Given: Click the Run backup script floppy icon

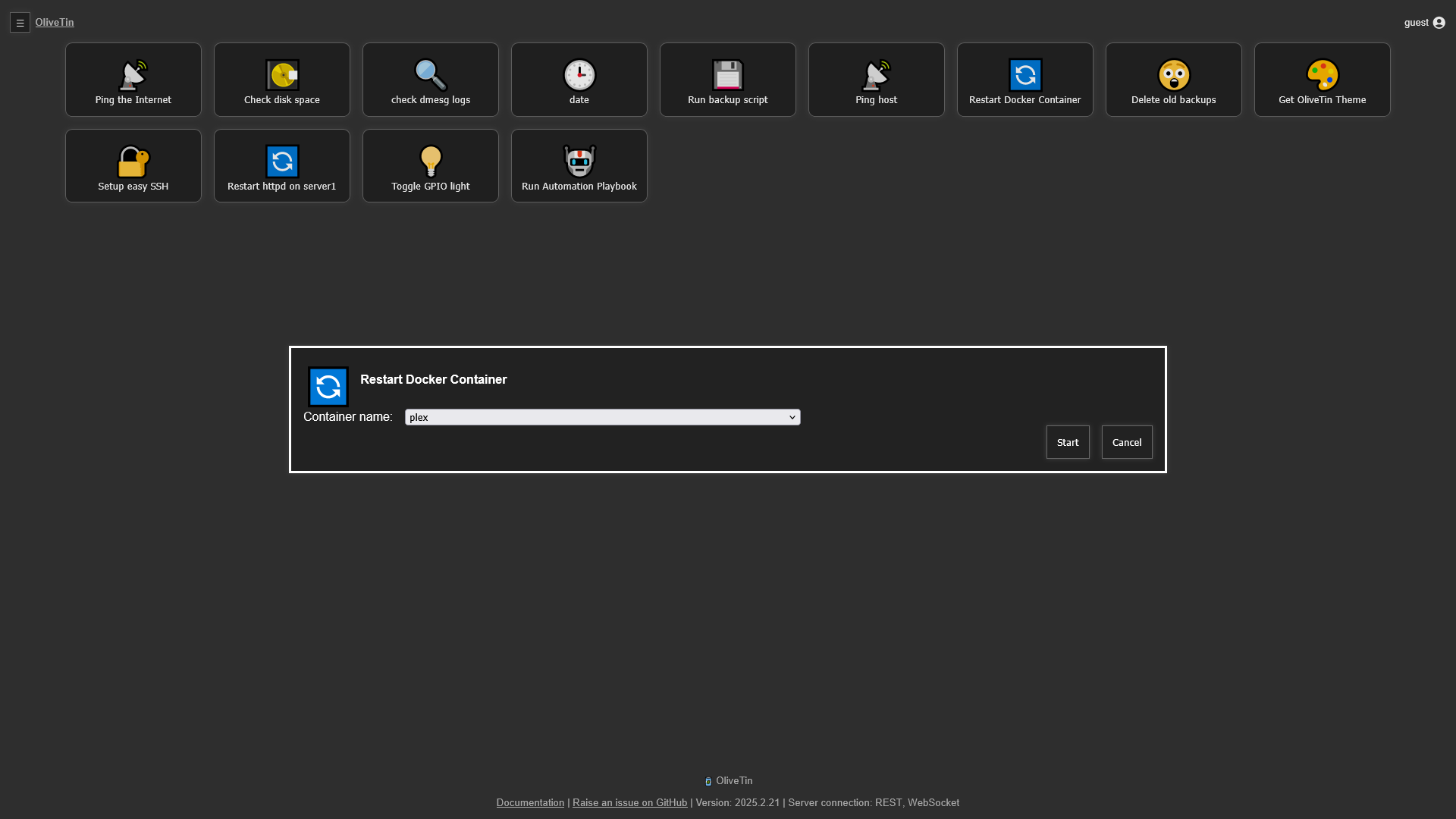Looking at the screenshot, I should tap(728, 75).
